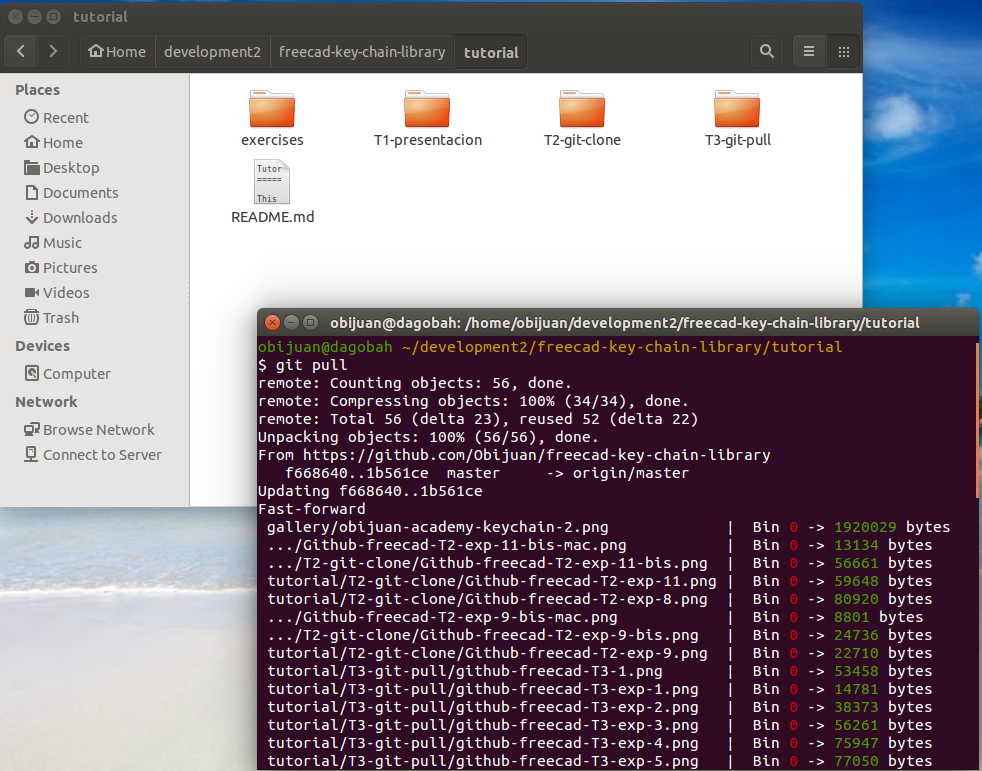Image resolution: width=982 pixels, height=771 pixels.
Task: Go back to previous folder
Action: 21,51
